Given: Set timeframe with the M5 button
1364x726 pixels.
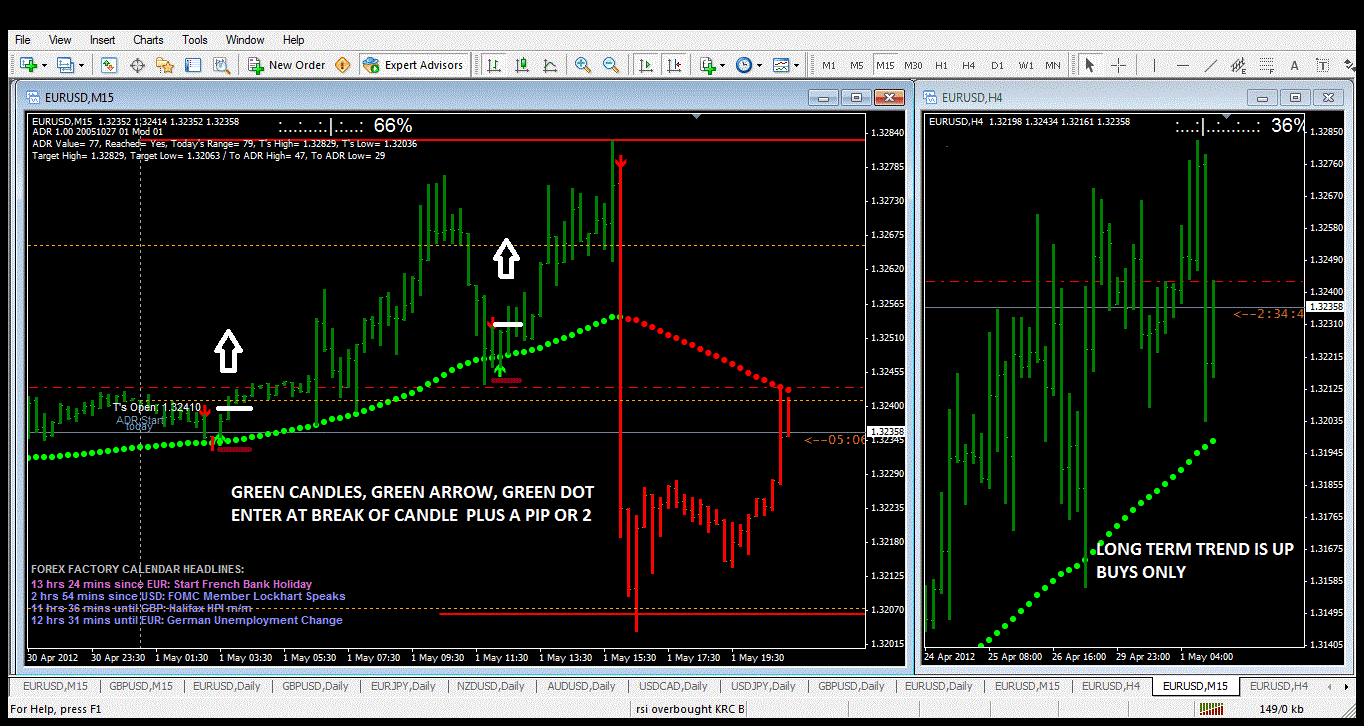Looking at the screenshot, I should tap(857, 65).
